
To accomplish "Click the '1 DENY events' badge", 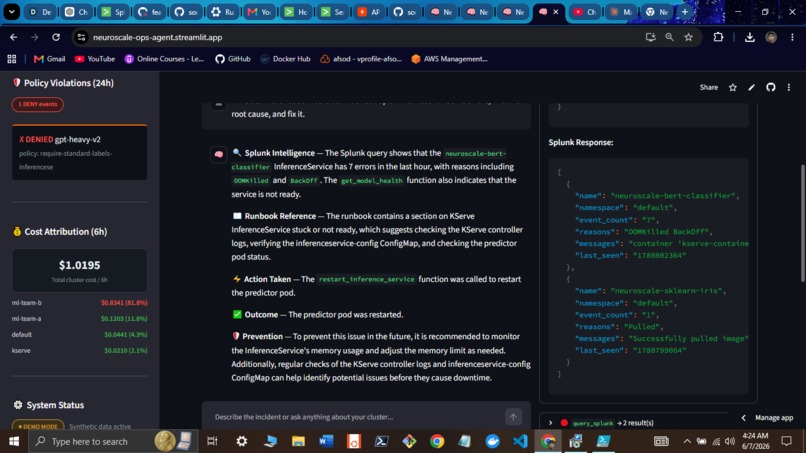I will tap(38, 104).
